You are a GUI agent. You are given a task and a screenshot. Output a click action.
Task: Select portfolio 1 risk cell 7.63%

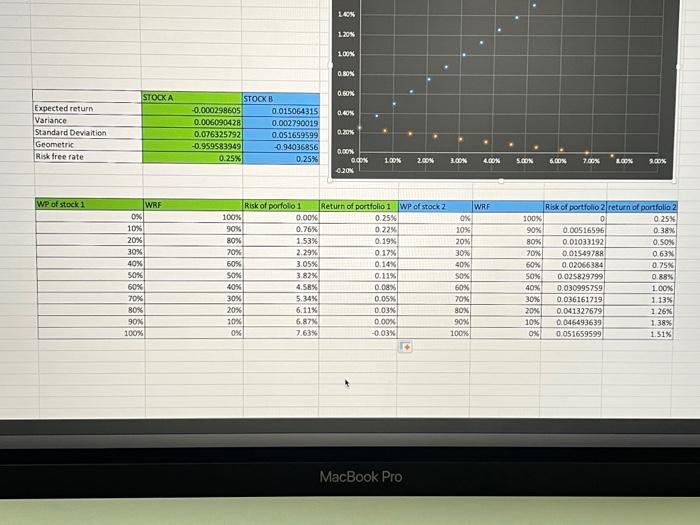[x=281, y=333]
